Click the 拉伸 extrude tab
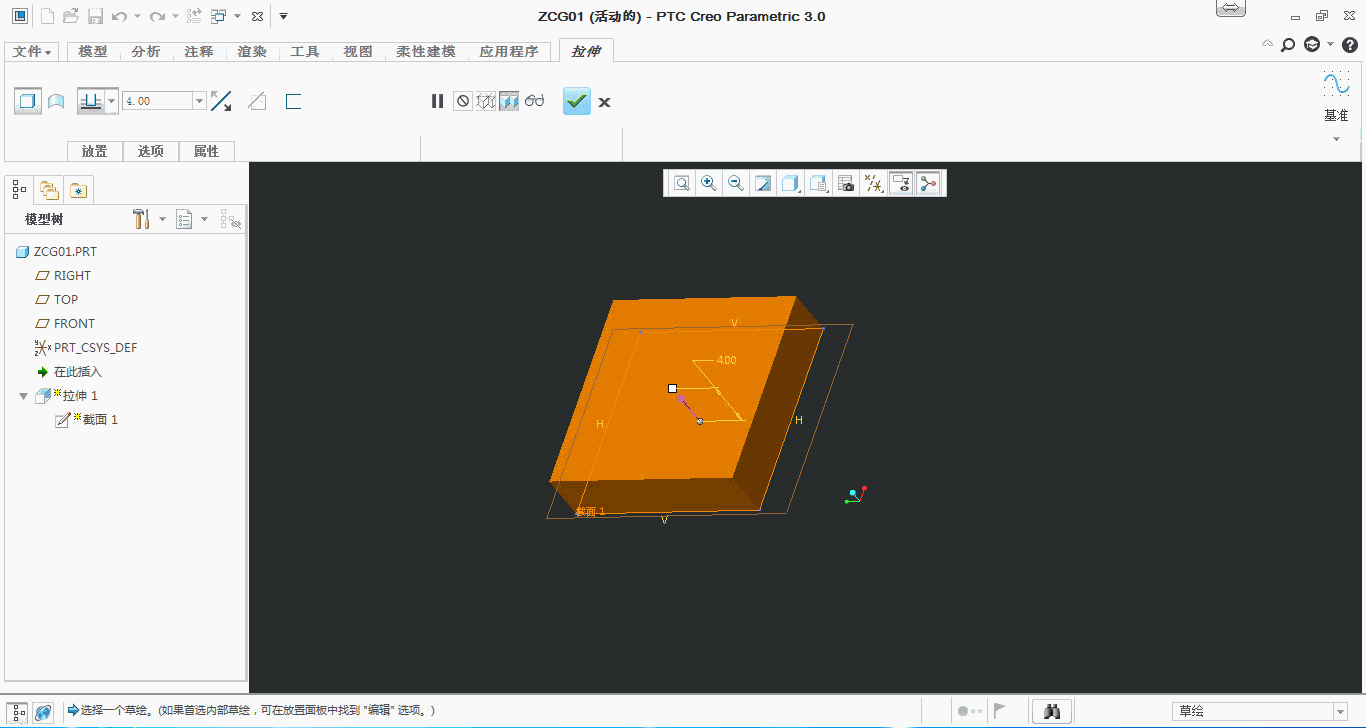 (586, 52)
